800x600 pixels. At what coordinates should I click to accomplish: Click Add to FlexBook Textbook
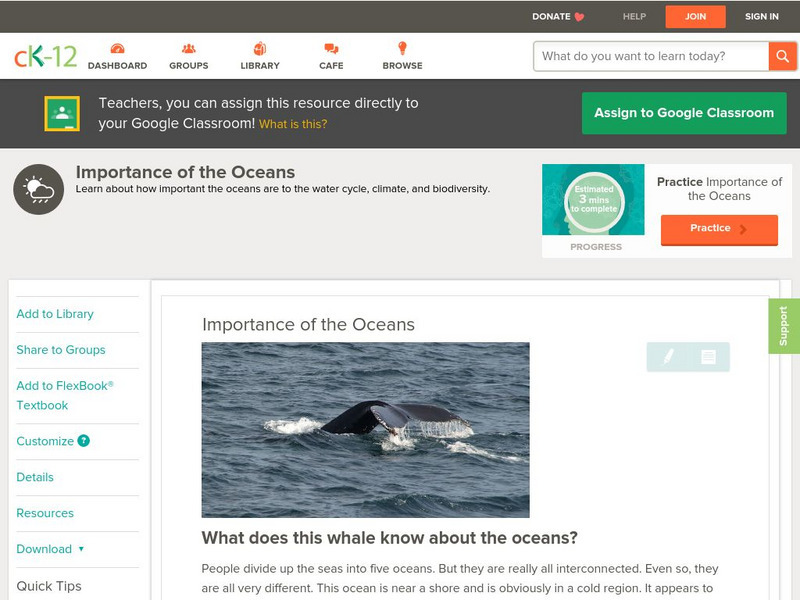pos(65,395)
